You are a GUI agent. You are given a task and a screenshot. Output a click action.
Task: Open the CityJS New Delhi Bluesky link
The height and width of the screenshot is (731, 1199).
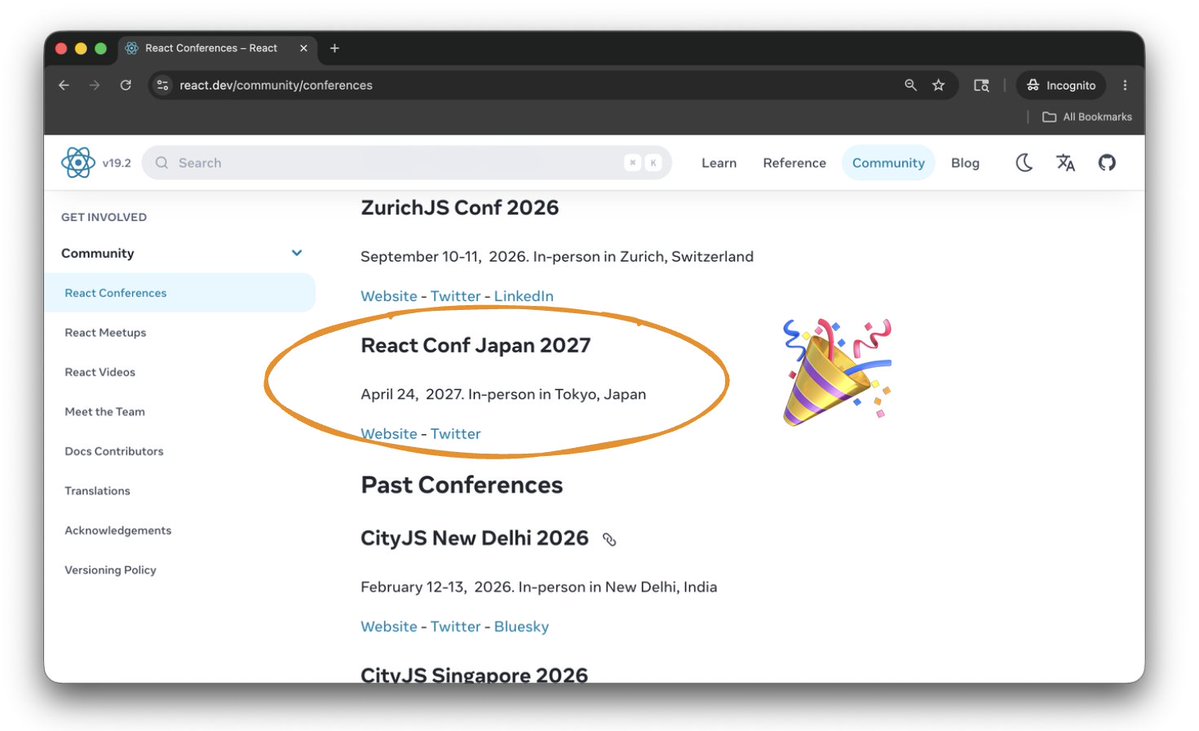[522, 626]
